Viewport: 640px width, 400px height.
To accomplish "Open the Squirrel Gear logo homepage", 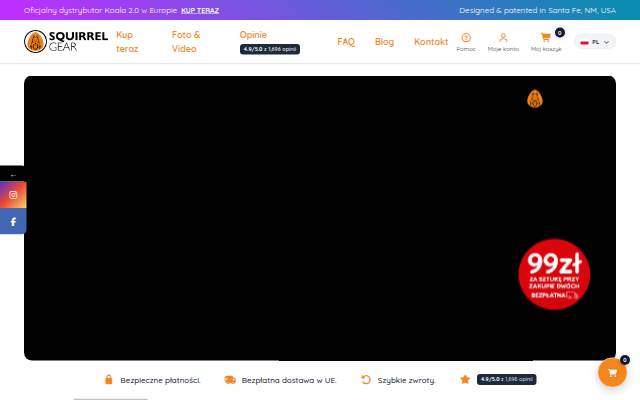I will pos(66,42).
